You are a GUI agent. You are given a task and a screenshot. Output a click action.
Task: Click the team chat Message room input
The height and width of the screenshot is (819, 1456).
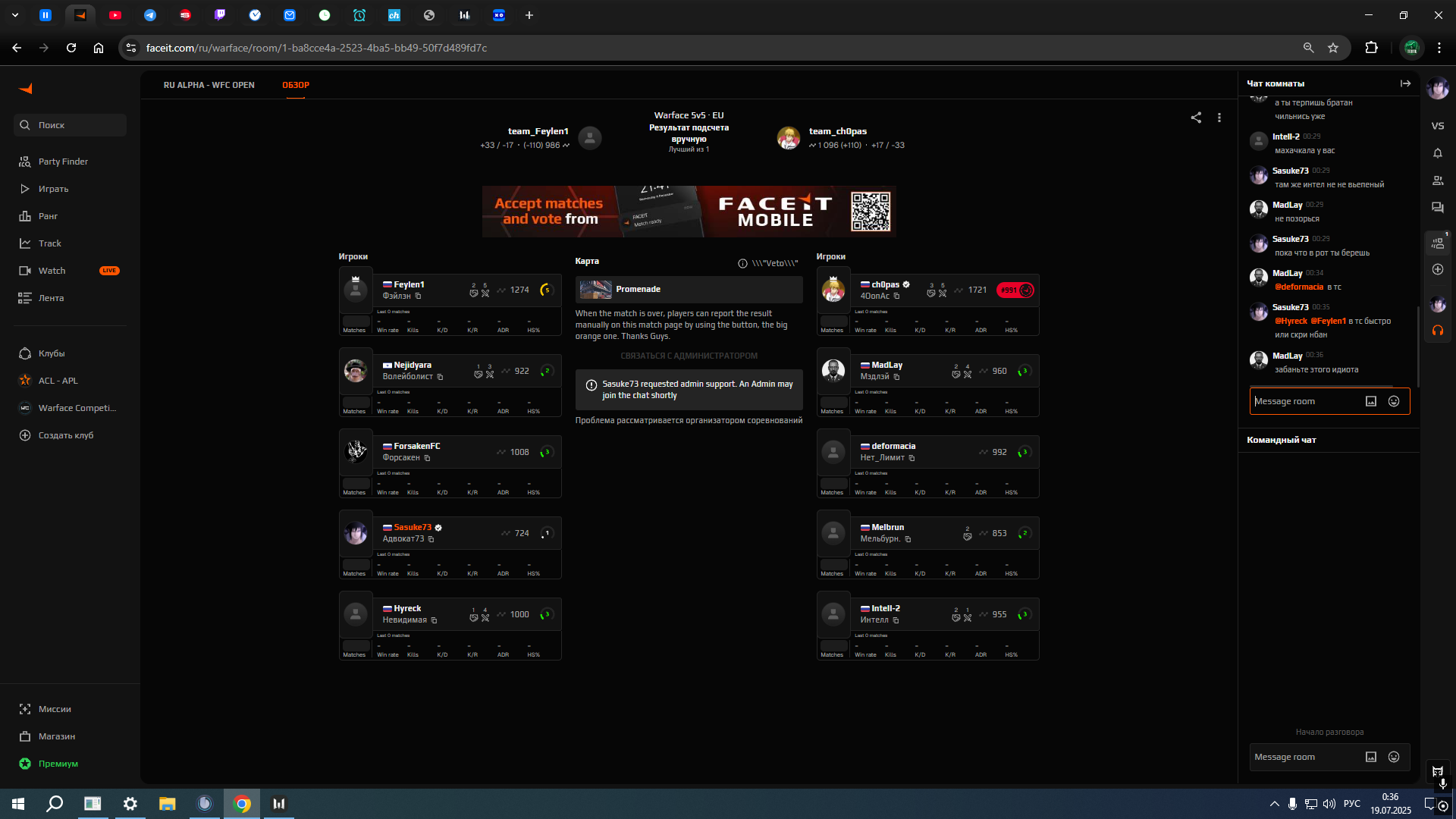pyautogui.click(x=1304, y=757)
